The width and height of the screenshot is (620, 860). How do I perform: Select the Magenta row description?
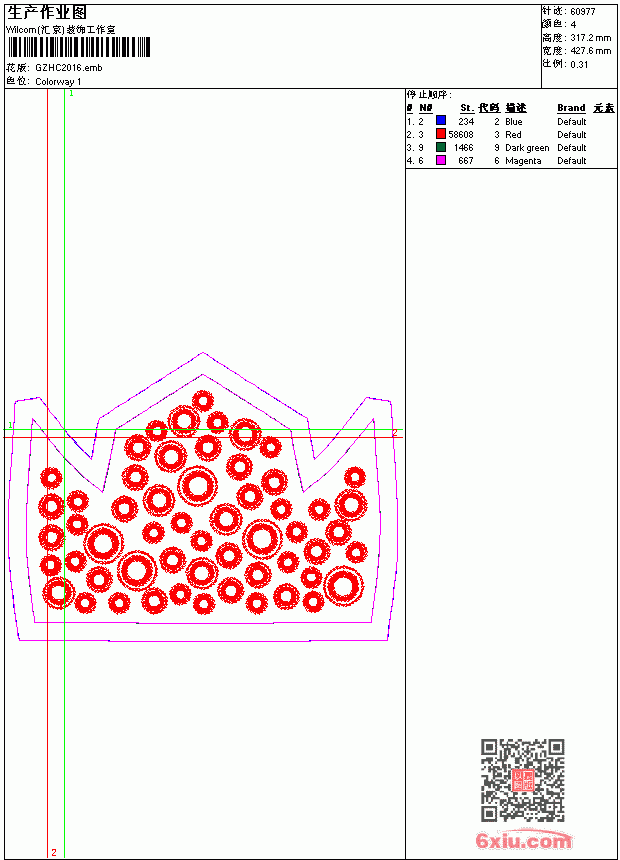pos(523,161)
